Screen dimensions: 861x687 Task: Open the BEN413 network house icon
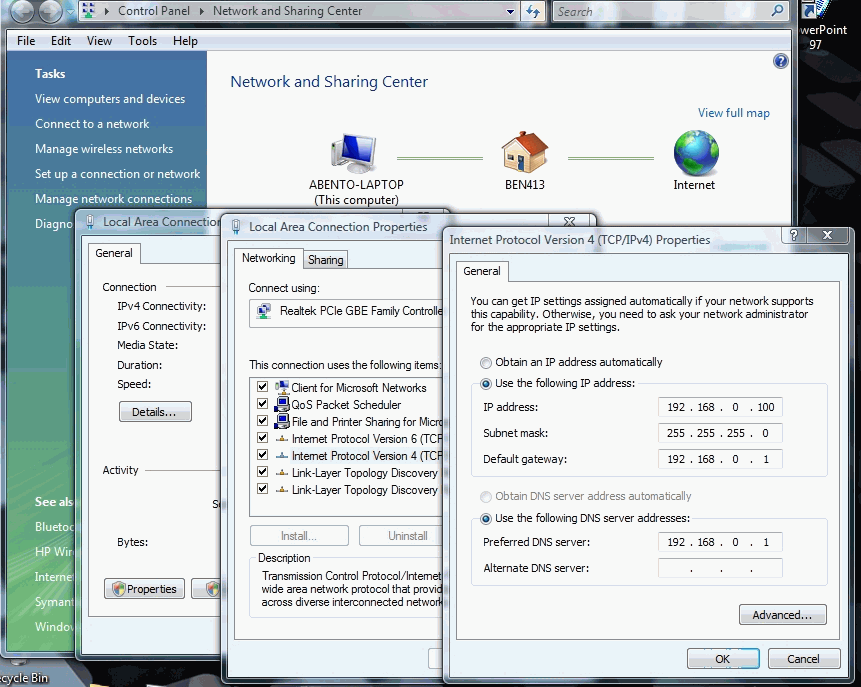[x=524, y=150]
